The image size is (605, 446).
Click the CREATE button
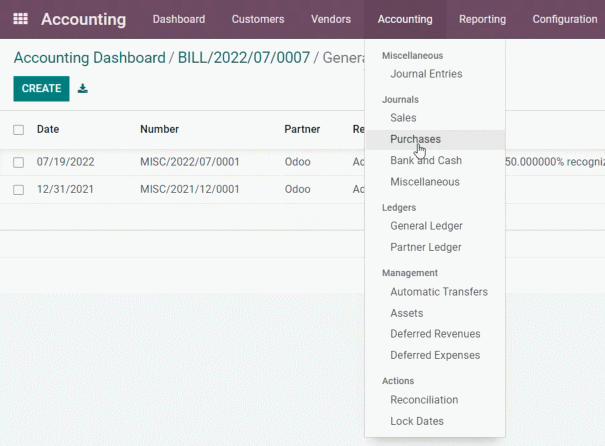coord(41,89)
